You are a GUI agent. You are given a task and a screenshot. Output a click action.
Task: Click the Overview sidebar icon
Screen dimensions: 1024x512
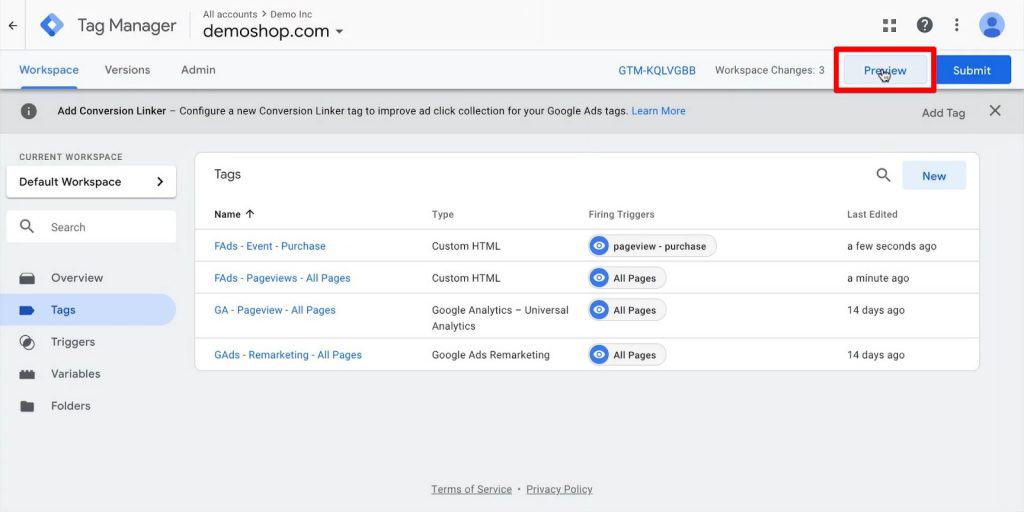tap(27, 278)
